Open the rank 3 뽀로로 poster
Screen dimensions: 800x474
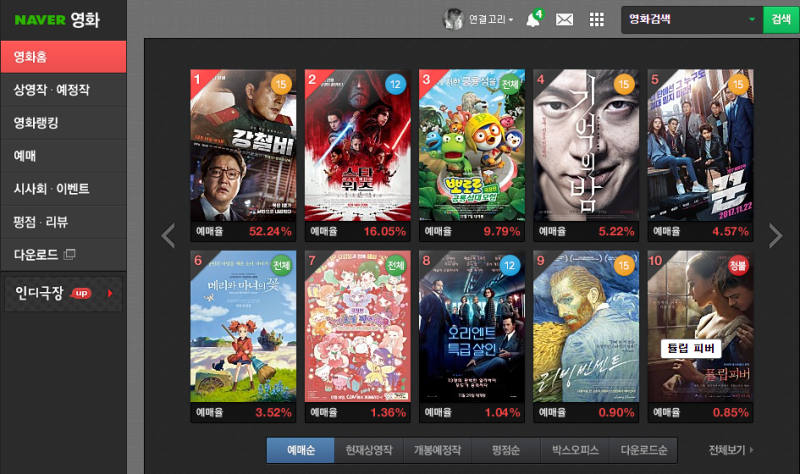(x=471, y=145)
